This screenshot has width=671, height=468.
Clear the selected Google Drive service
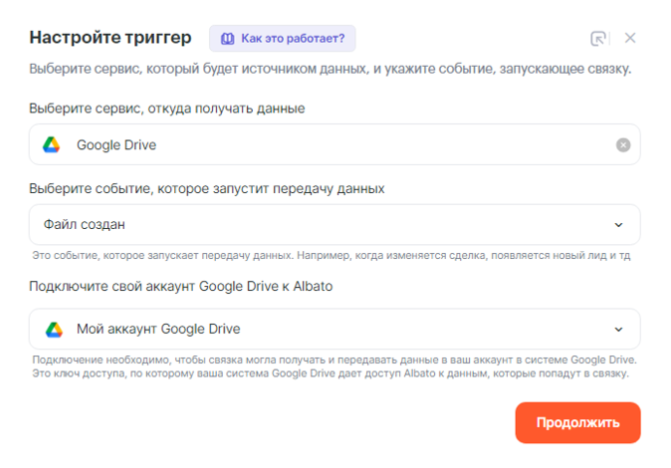[623, 145]
